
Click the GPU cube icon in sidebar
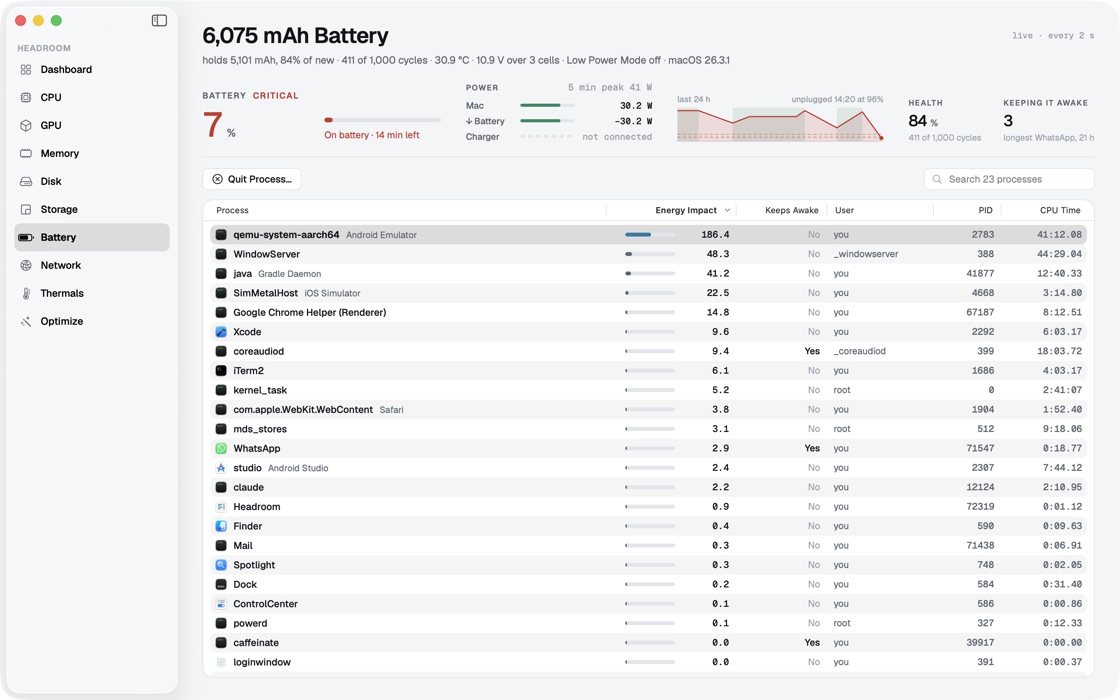tap(26, 125)
